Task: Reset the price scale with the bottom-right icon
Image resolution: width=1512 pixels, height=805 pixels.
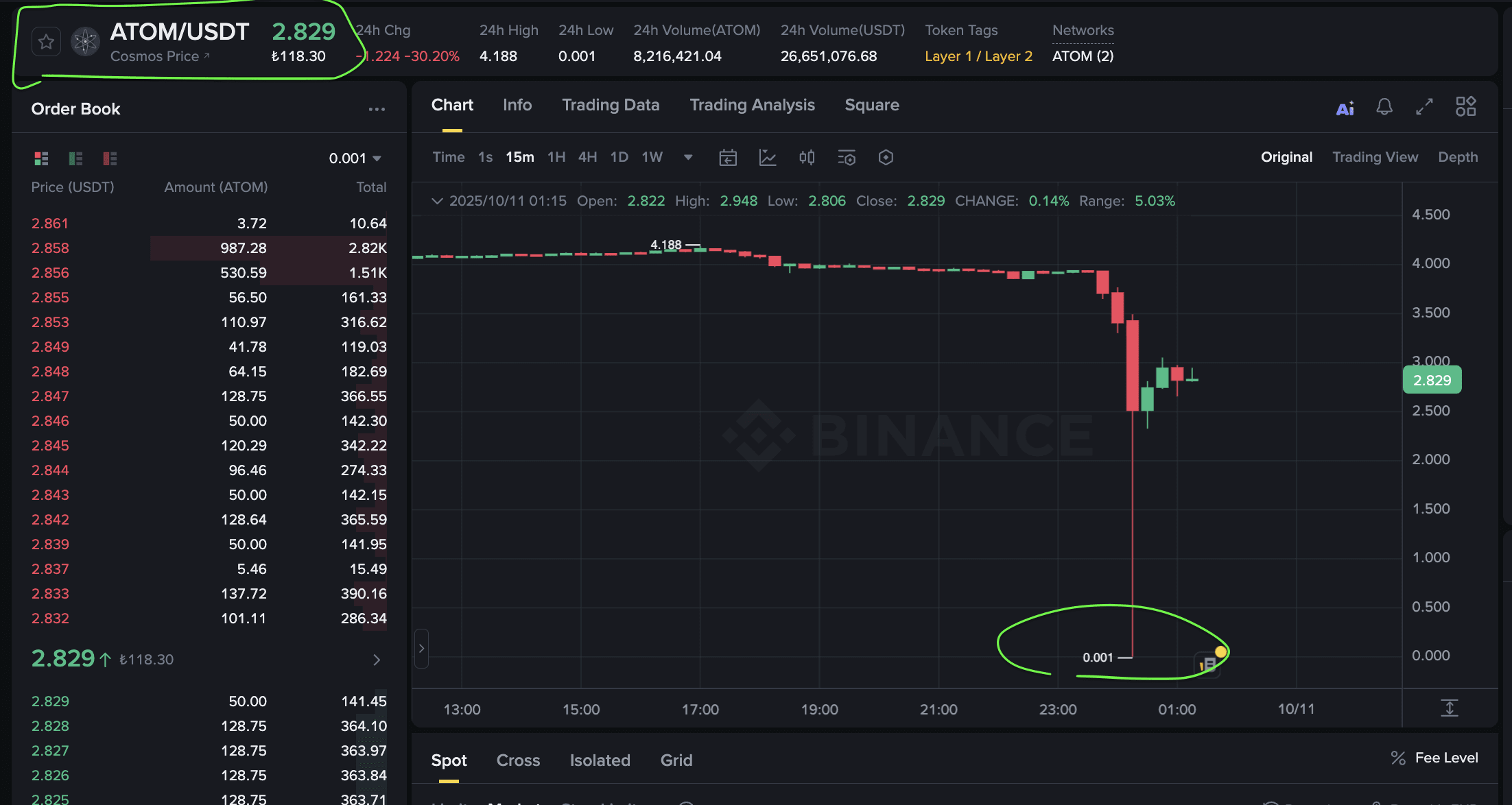Action: coord(1450,708)
